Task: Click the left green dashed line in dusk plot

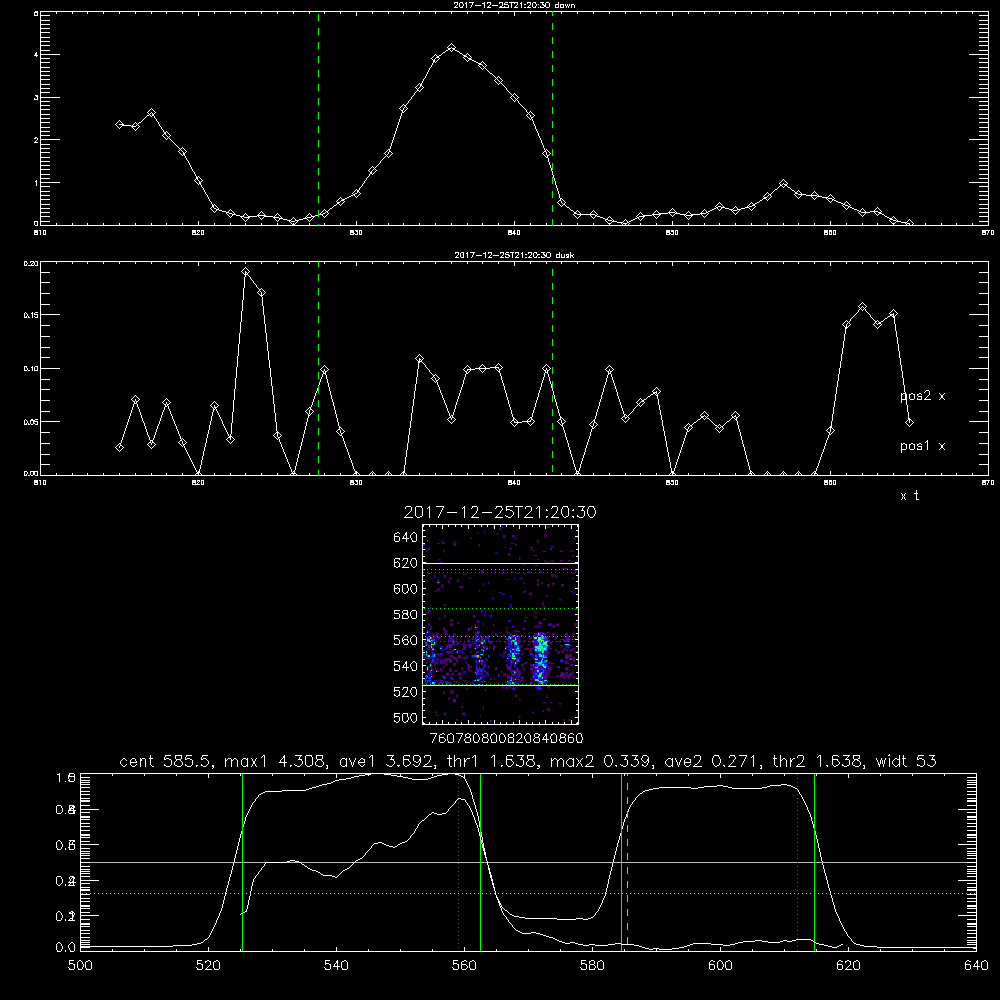Action: click(x=318, y=369)
